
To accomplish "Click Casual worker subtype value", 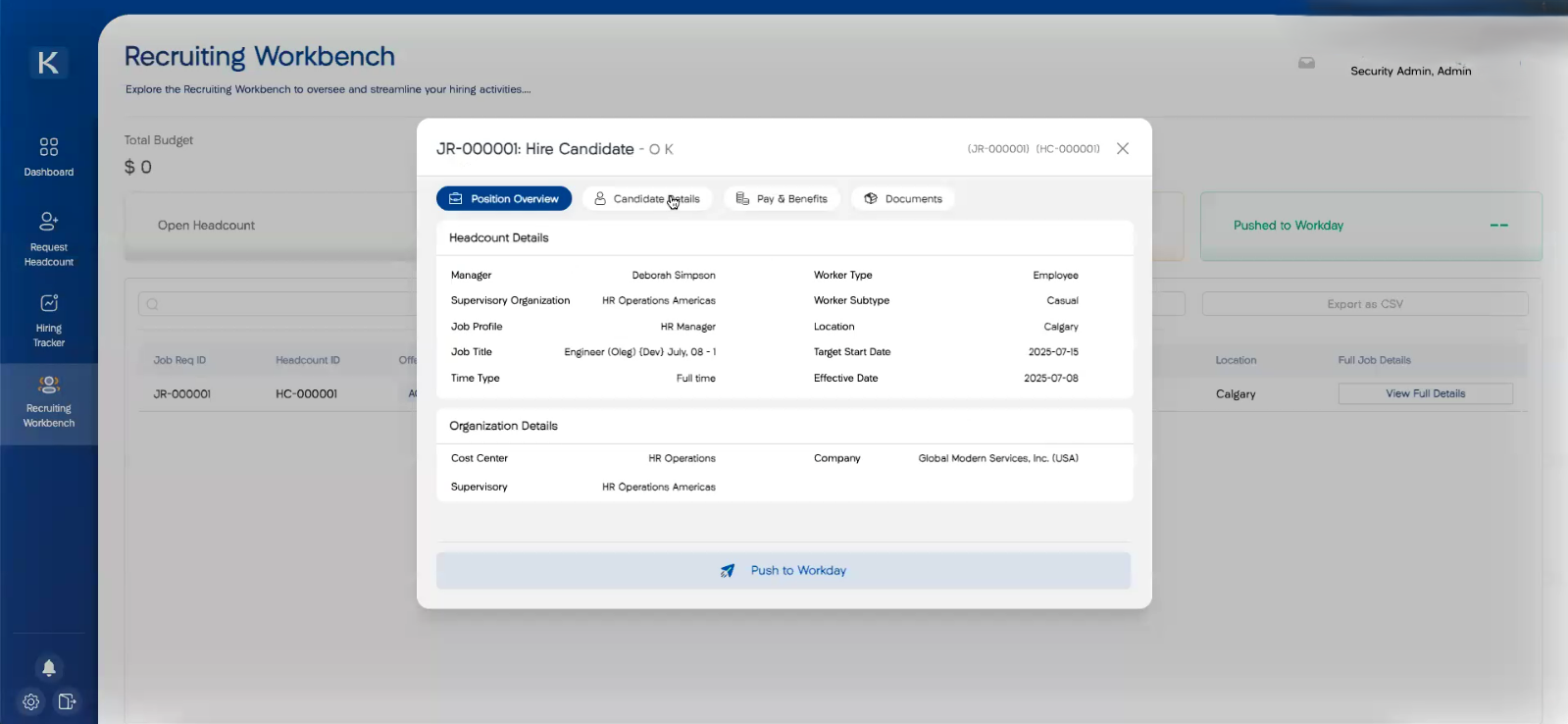I will [1062, 300].
